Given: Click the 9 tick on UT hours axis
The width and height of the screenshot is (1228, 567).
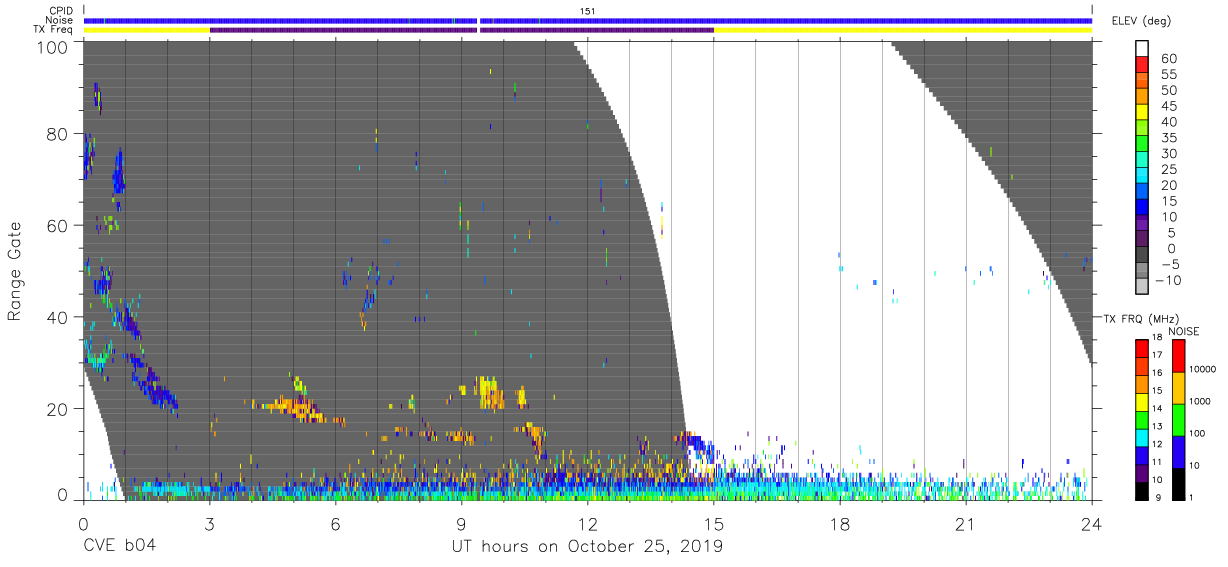Looking at the screenshot, I should coord(461,524).
